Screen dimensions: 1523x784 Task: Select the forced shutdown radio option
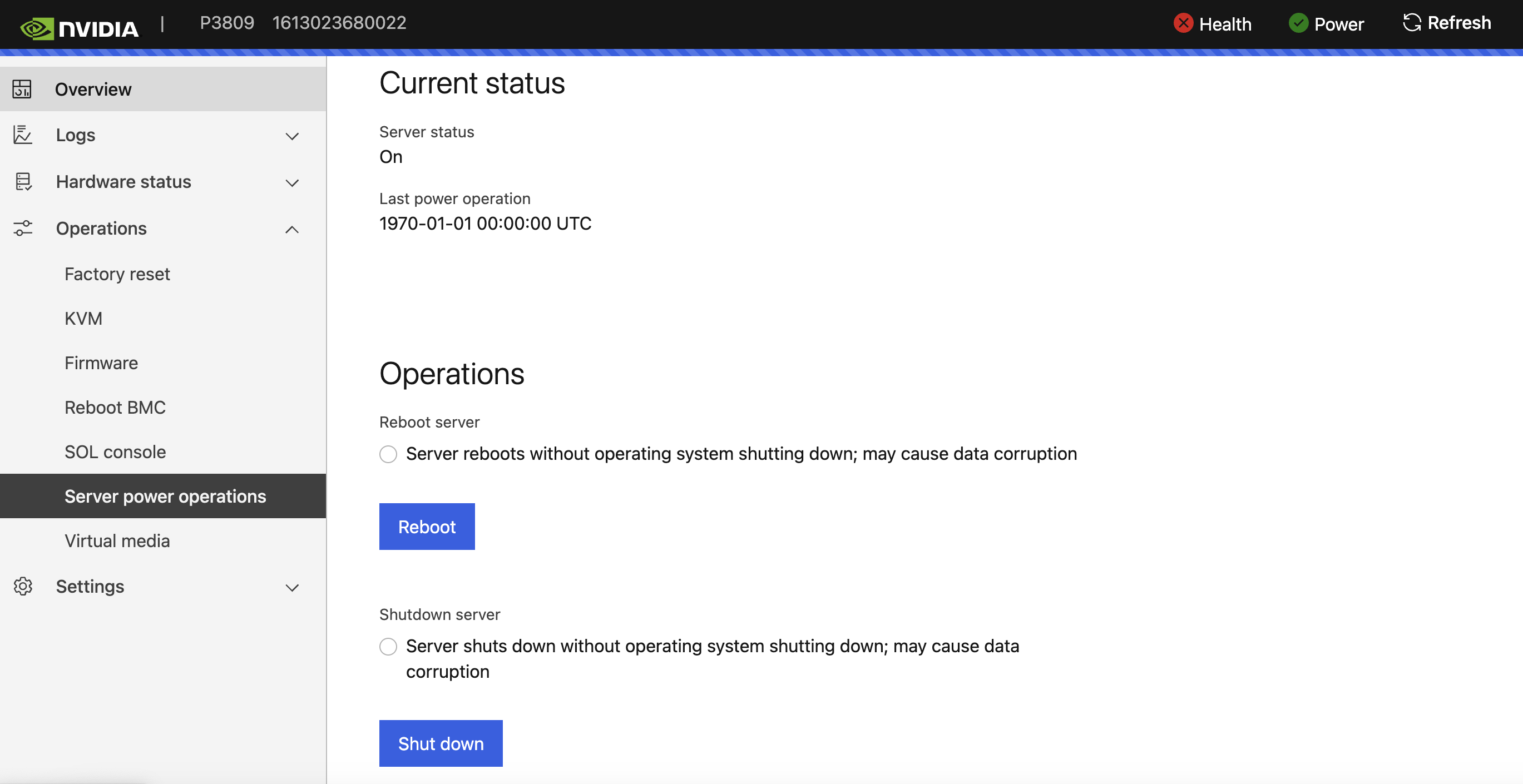[388, 646]
